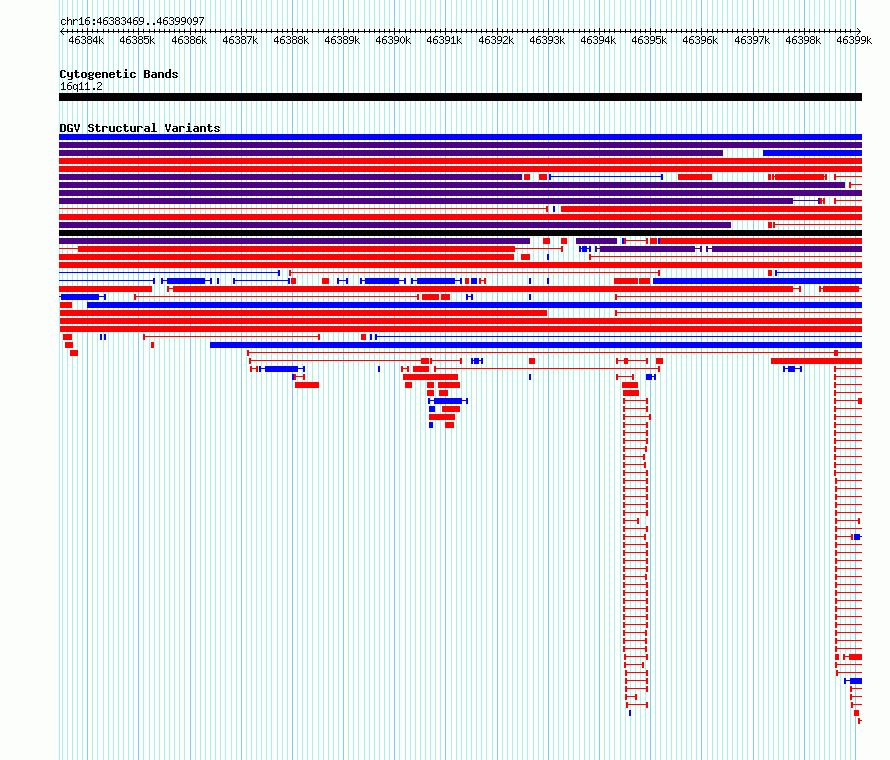Click the 16q11.2 band label
Image resolution: width=890 pixels, height=760 pixels.
pos(81,86)
